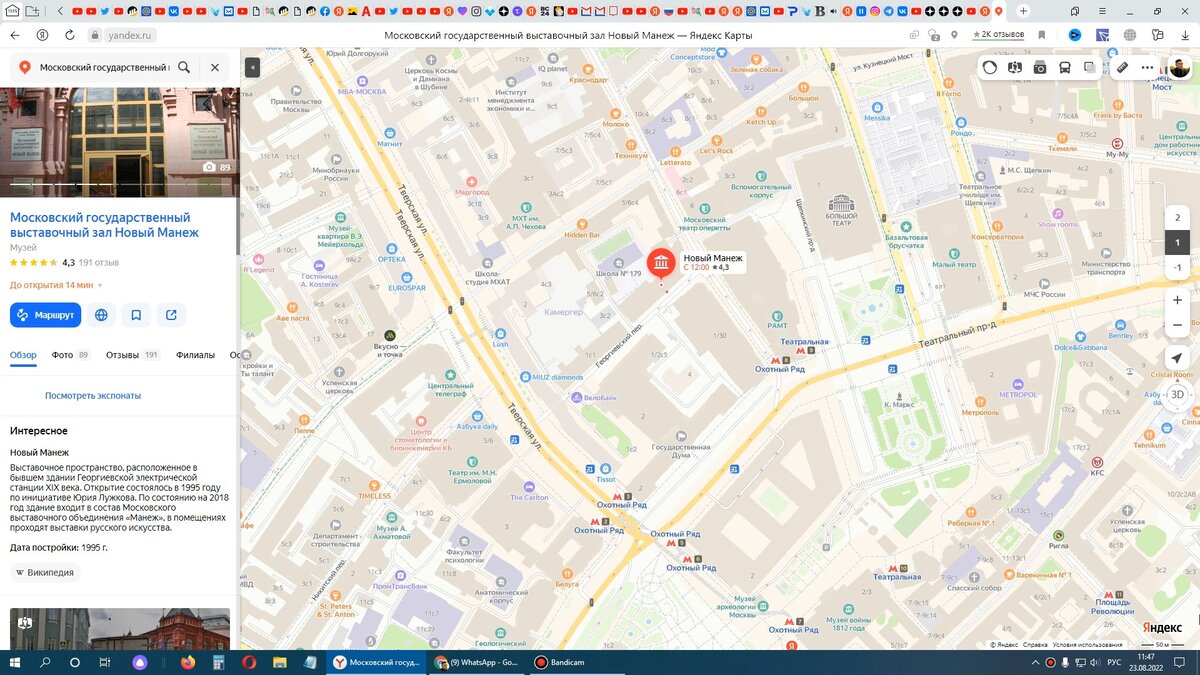Open the Википедия source chip
The height and width of the screenshot is (675, 1200).
[45, 572]
